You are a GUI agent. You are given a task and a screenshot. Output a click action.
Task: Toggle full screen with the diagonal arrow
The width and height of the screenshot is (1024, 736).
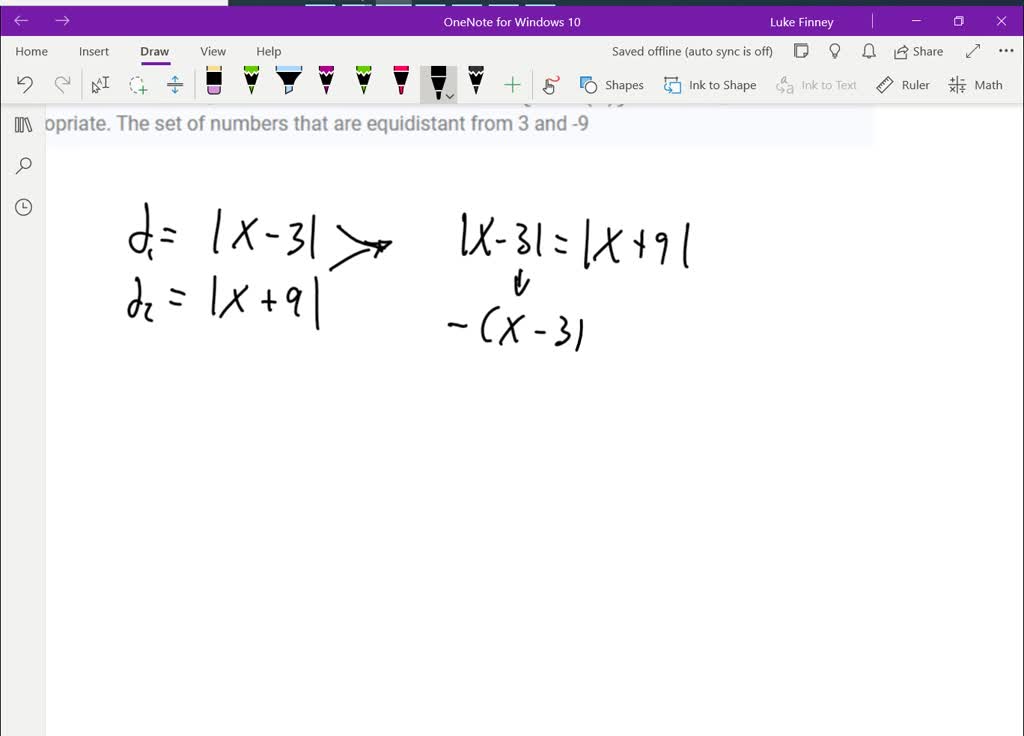coord(972,51)
